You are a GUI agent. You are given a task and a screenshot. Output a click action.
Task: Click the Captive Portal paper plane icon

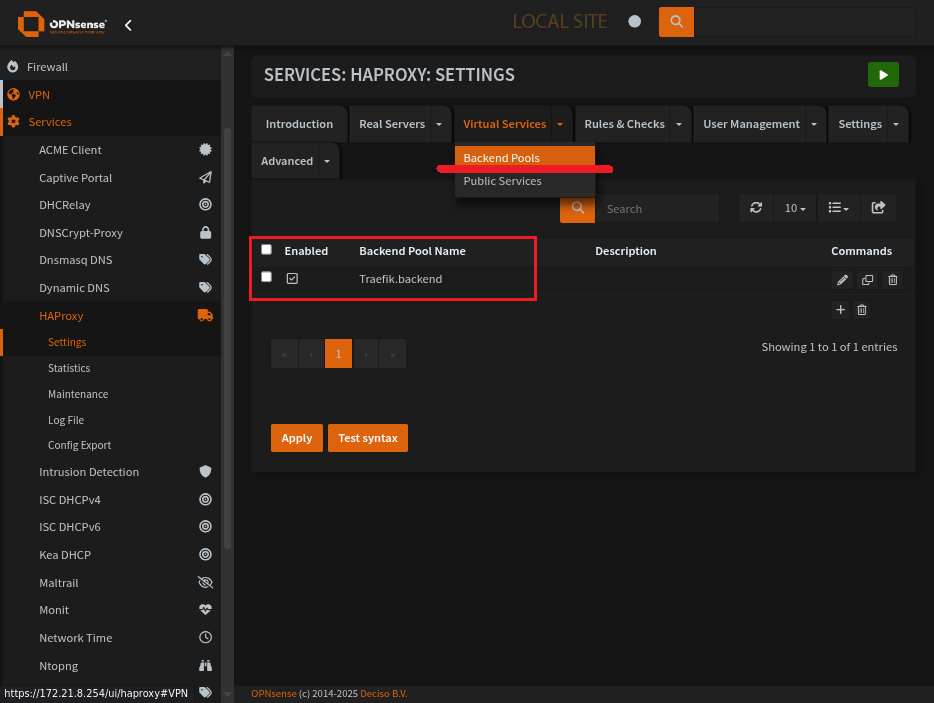click(x=205, y=178)
